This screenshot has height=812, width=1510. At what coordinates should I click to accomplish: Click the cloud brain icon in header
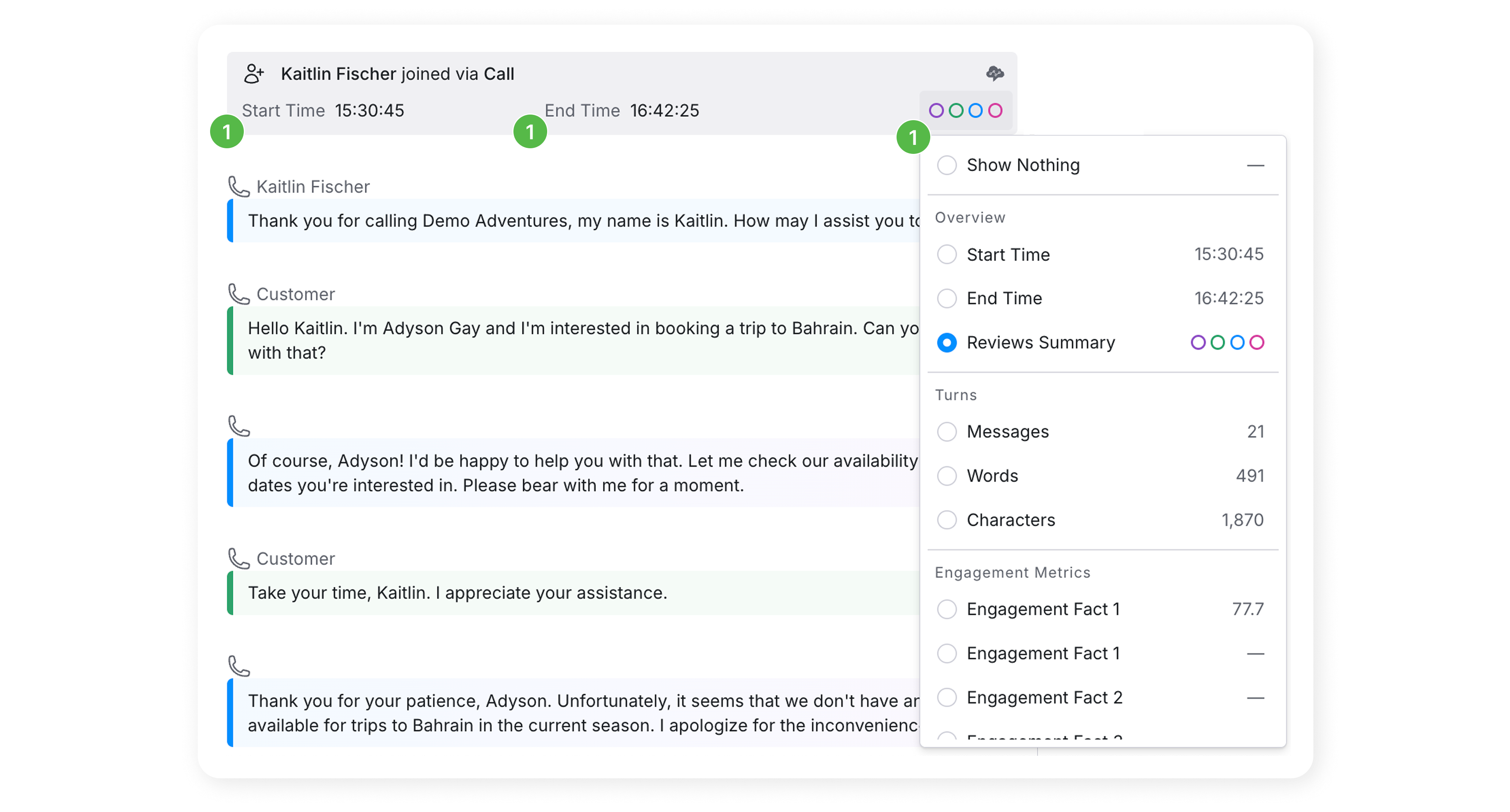[995, 73]
